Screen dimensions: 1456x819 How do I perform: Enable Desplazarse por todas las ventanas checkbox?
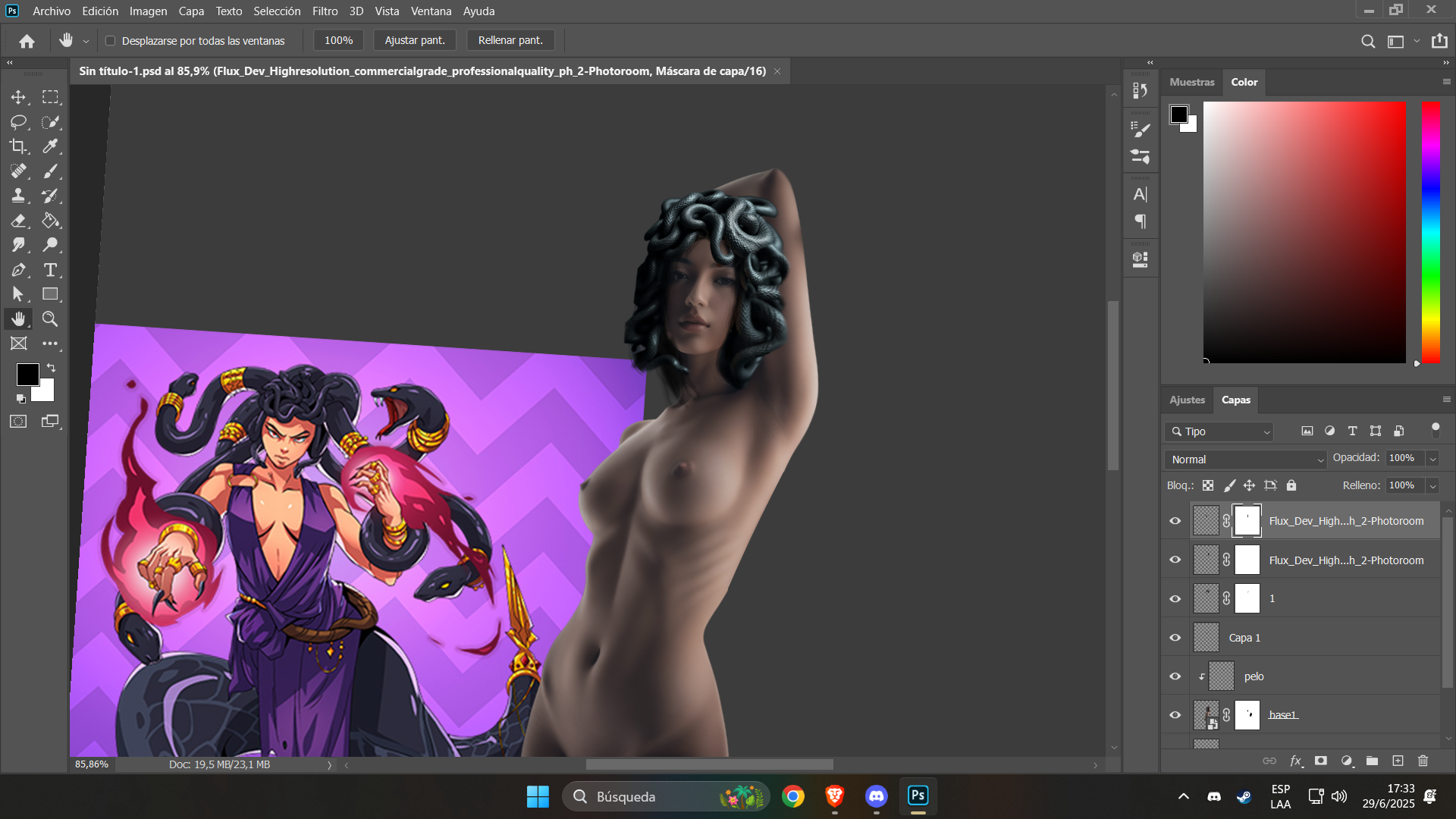[x=111, y=41]
